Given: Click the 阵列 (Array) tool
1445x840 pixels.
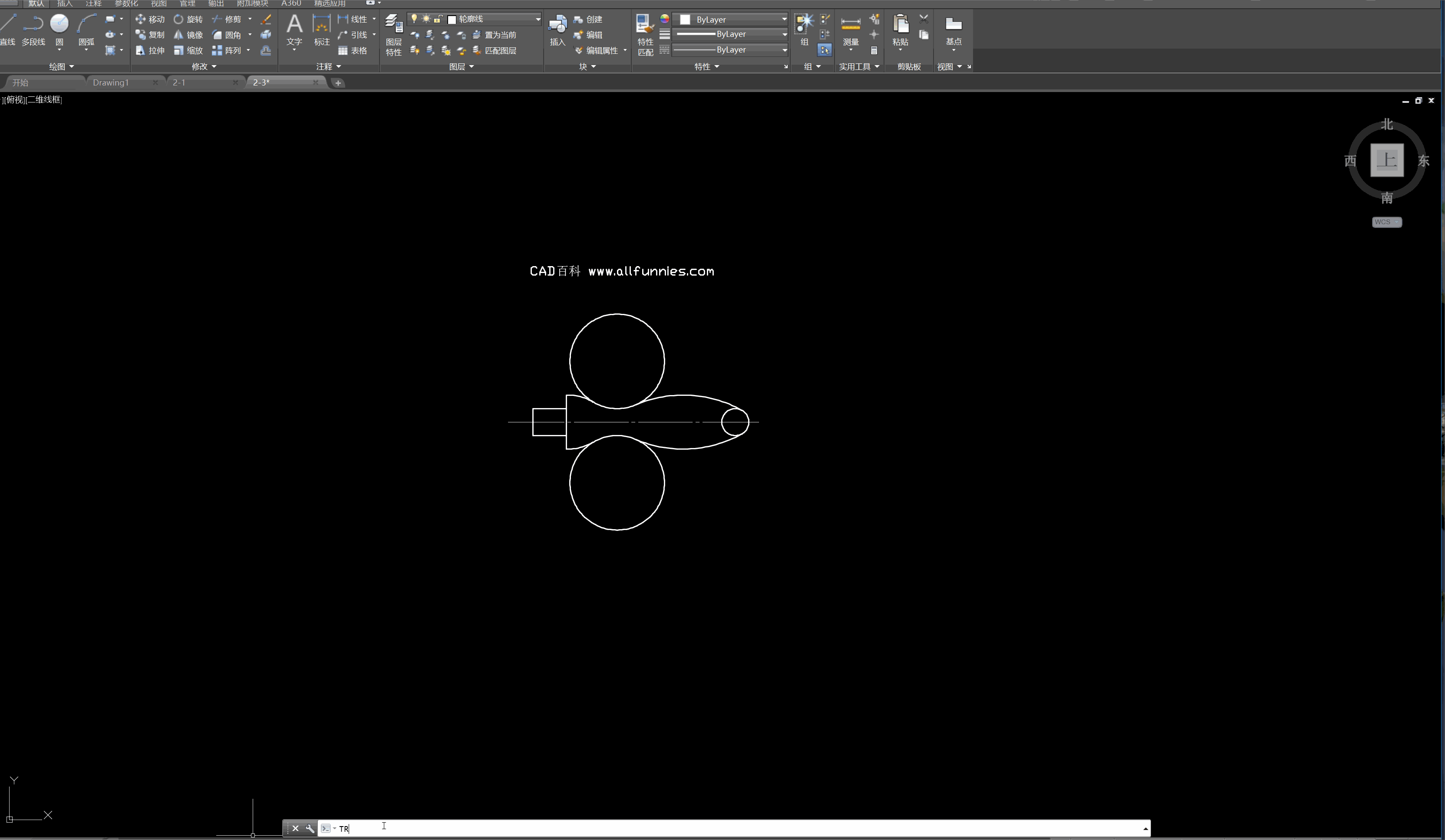Looking at the screenshot, I should click(227, 50).
